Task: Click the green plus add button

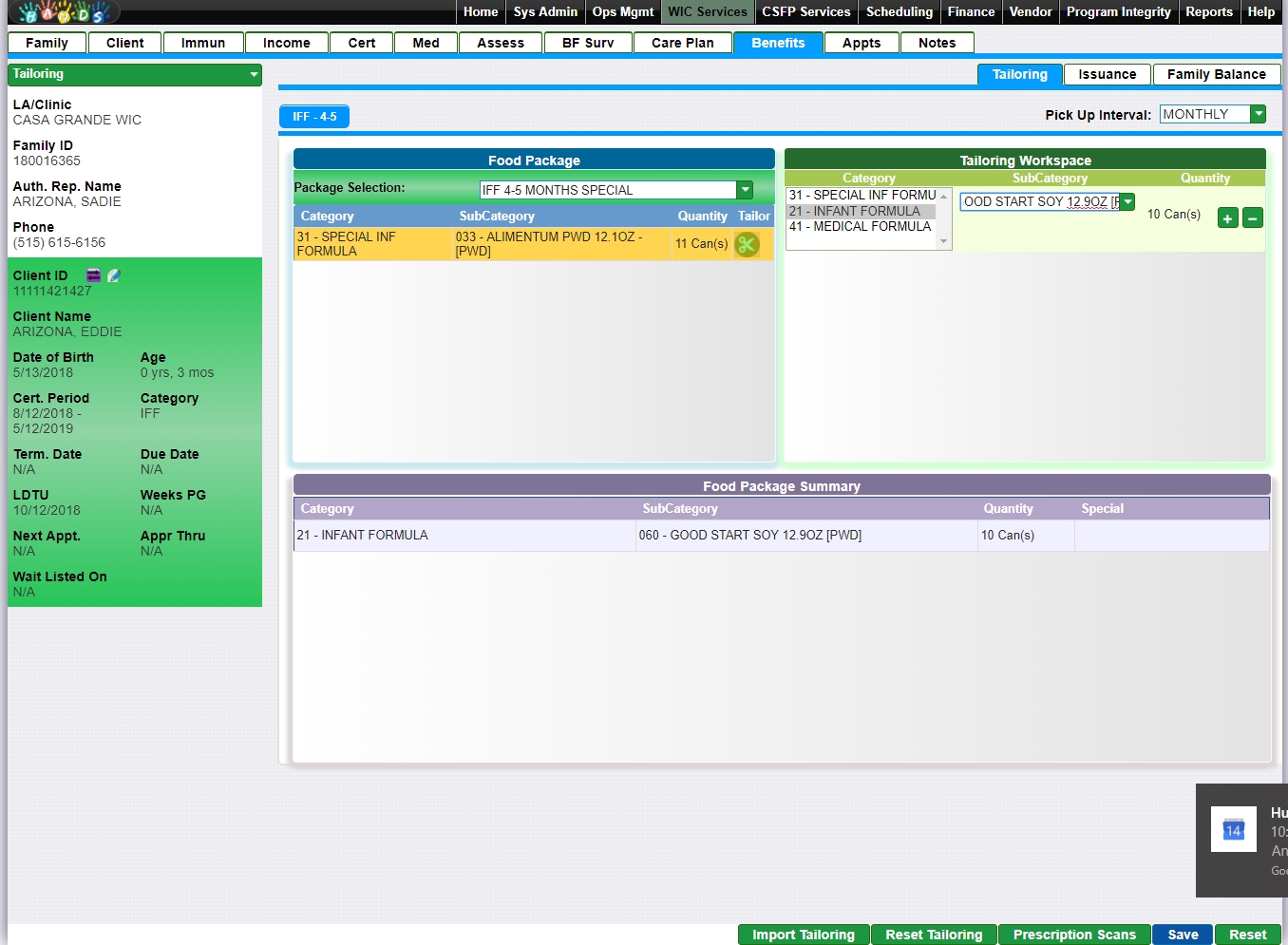Action: (x=1227, y=218)
